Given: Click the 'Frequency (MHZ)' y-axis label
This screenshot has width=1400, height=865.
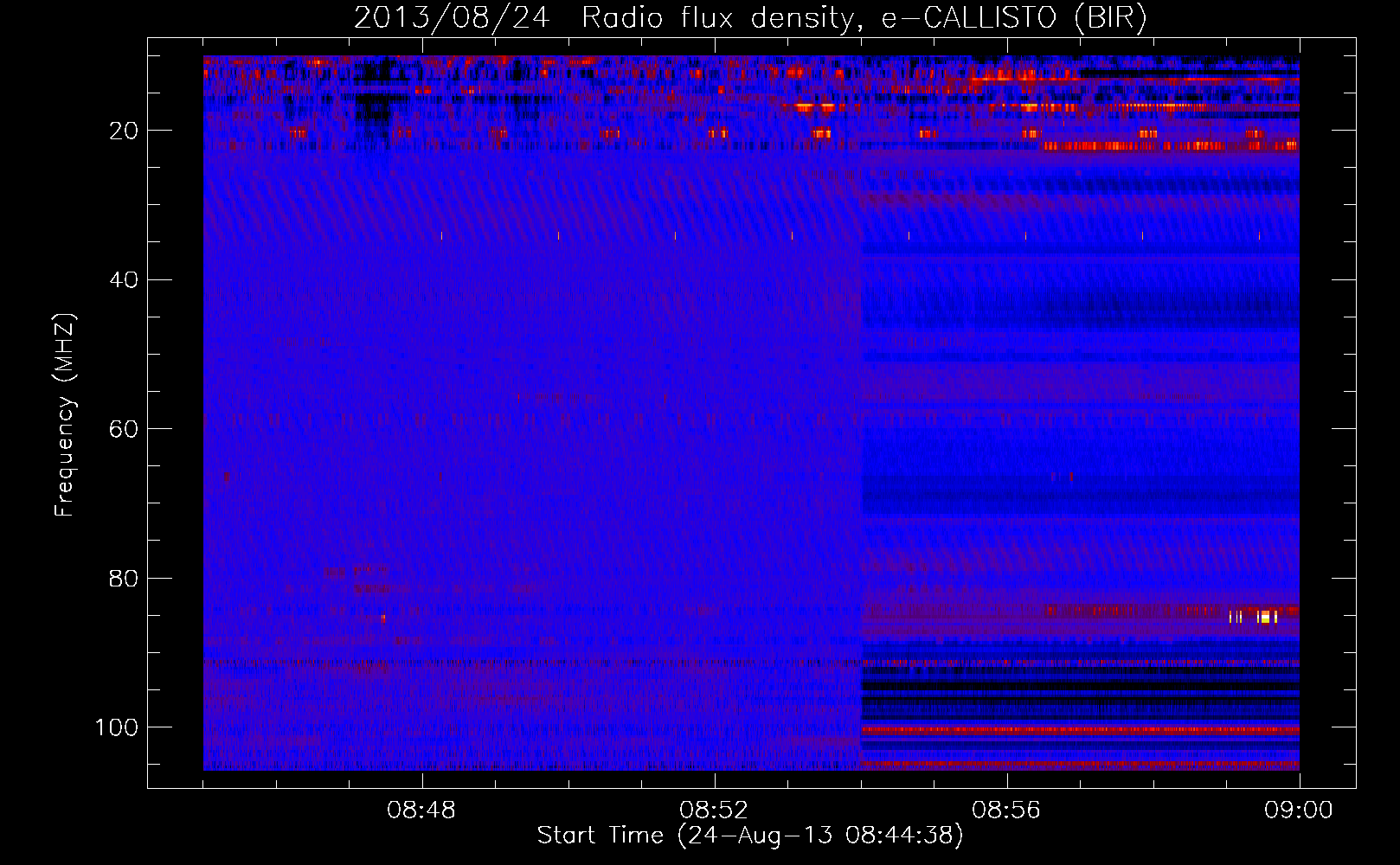Looking at the screenshot, I should point(65,414).
